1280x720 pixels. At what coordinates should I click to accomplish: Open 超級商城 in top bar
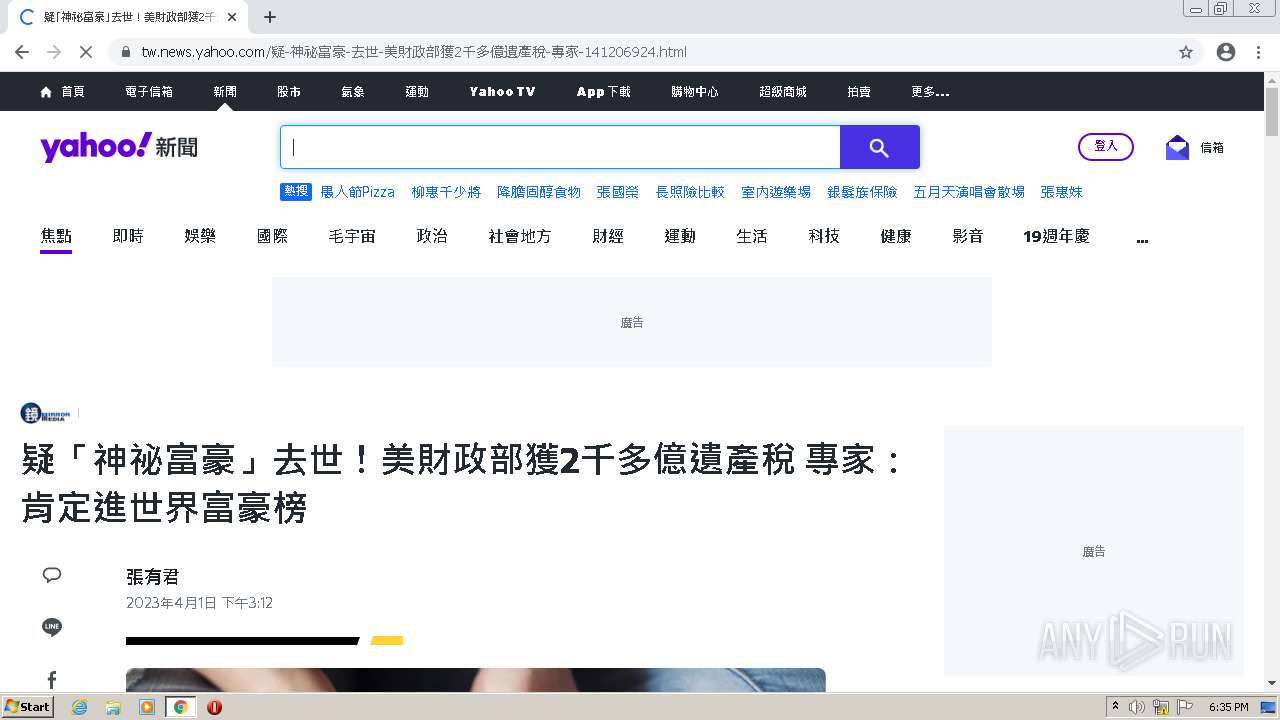(783, 91)
